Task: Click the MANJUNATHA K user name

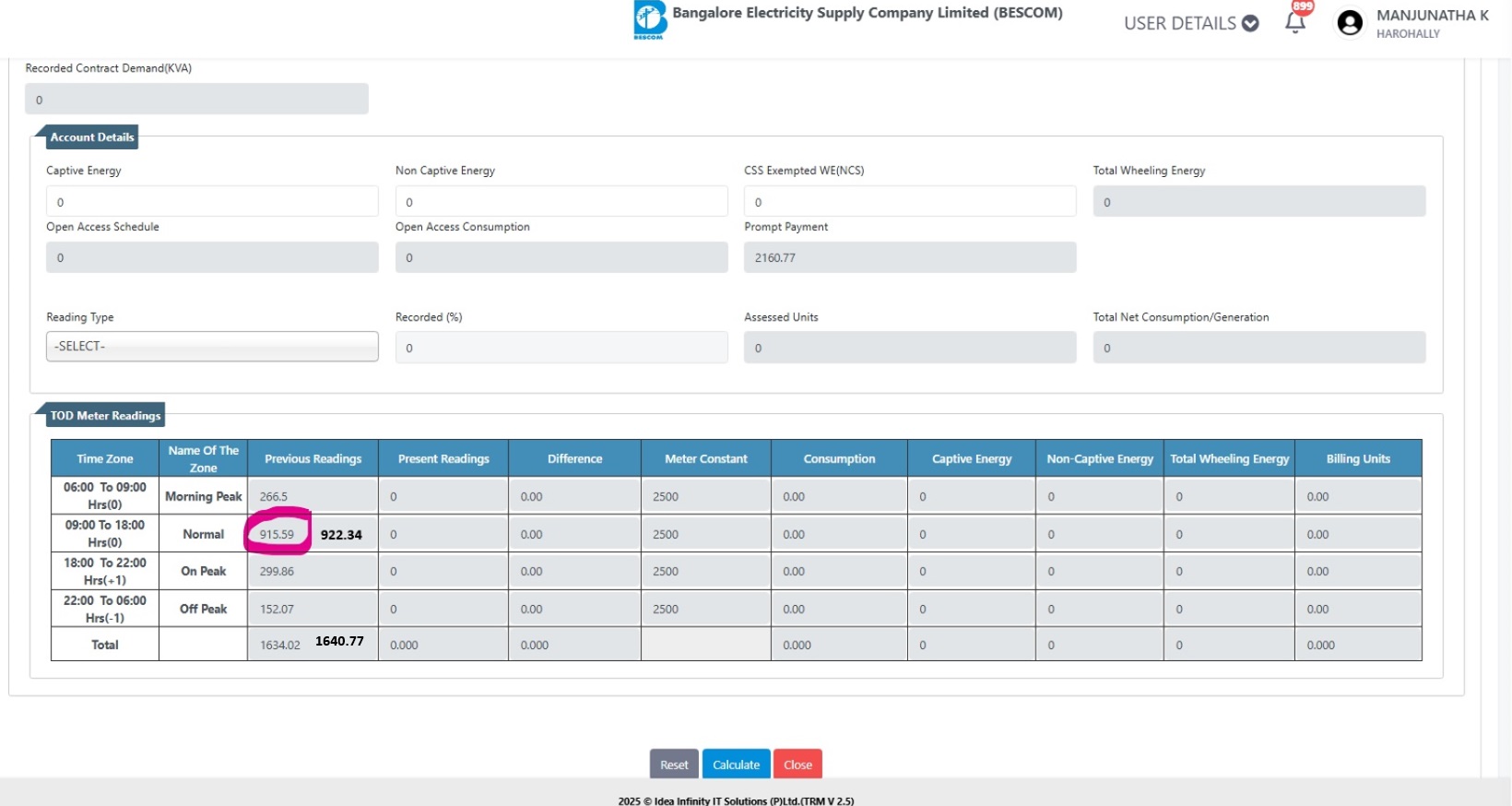Action: pos(1432,16)
